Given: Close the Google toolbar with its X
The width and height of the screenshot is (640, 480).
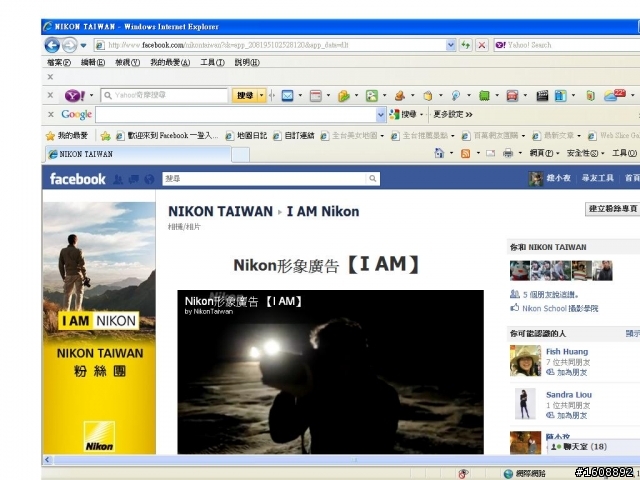Looking at the screenshot, I should pos(51,114).
